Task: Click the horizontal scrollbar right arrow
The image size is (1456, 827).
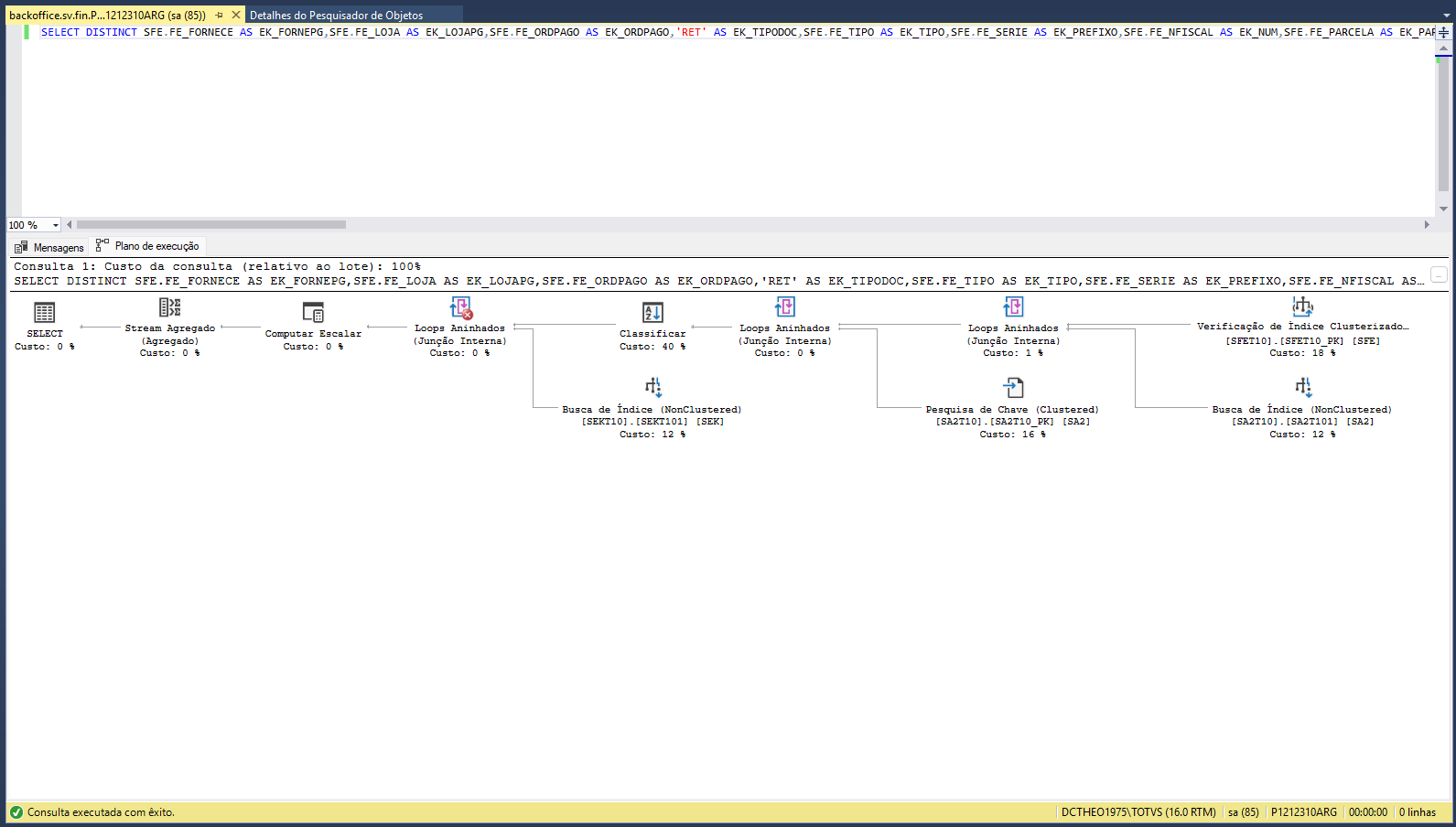Action: [1427, 225]
